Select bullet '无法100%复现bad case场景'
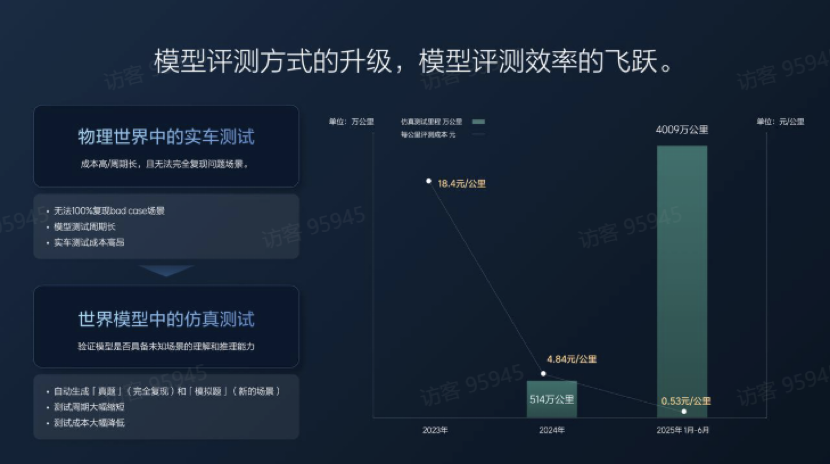830x464 pixels. pyautogui.click(x=109, y=211)
